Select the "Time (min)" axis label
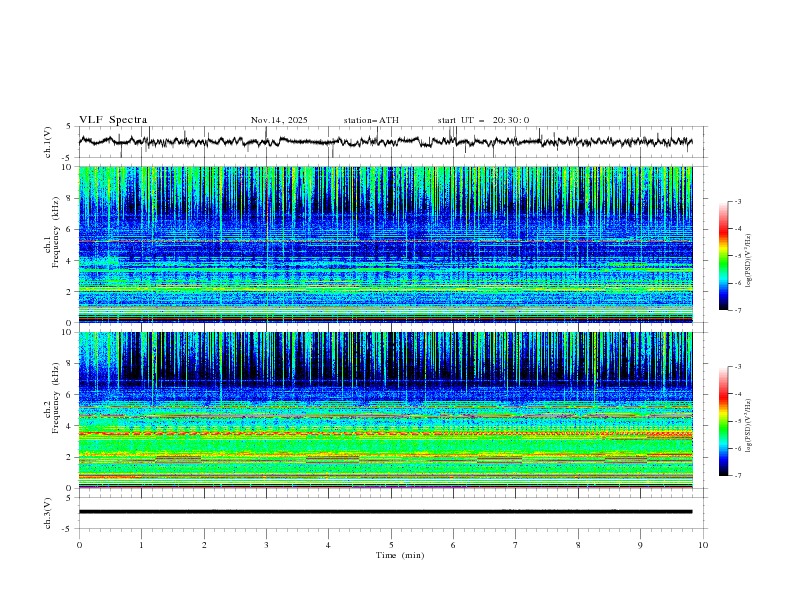The height and width of the screenshot is (612, 792). pos(400,555)
